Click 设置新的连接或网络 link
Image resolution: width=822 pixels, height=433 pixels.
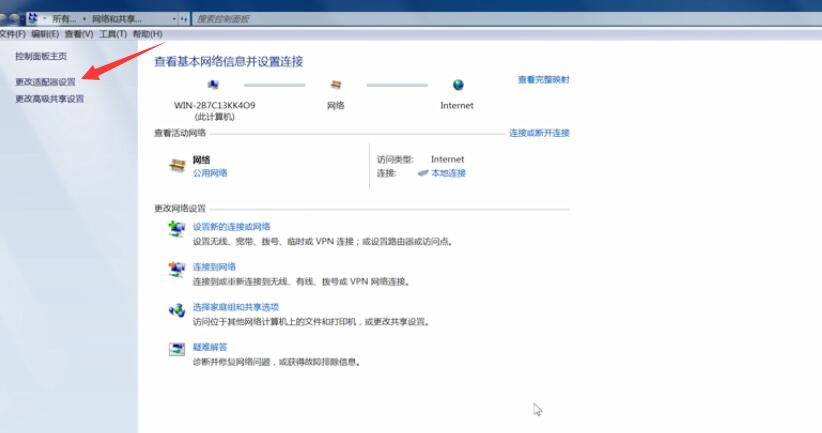click(231, 226)
